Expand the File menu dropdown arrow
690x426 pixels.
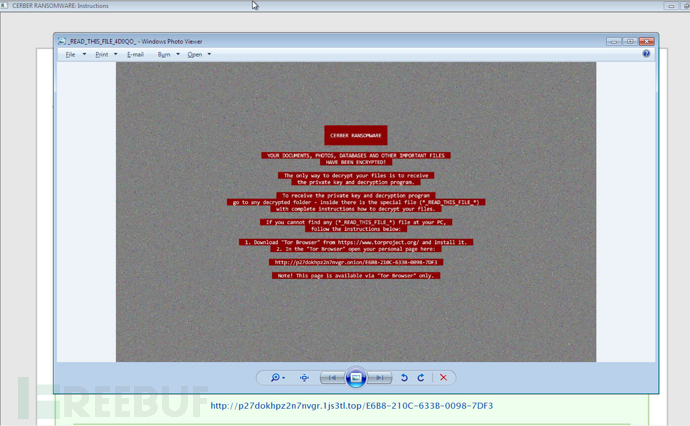(x=84, y=54)
